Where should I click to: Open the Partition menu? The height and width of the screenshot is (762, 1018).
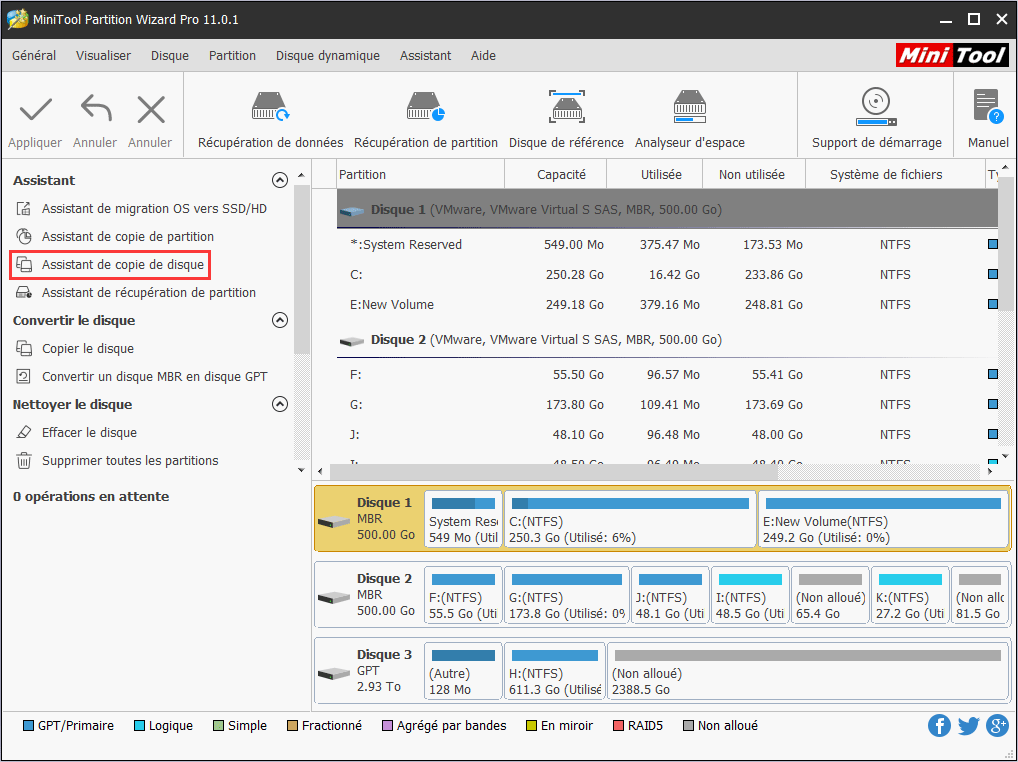tap(232, 56)
